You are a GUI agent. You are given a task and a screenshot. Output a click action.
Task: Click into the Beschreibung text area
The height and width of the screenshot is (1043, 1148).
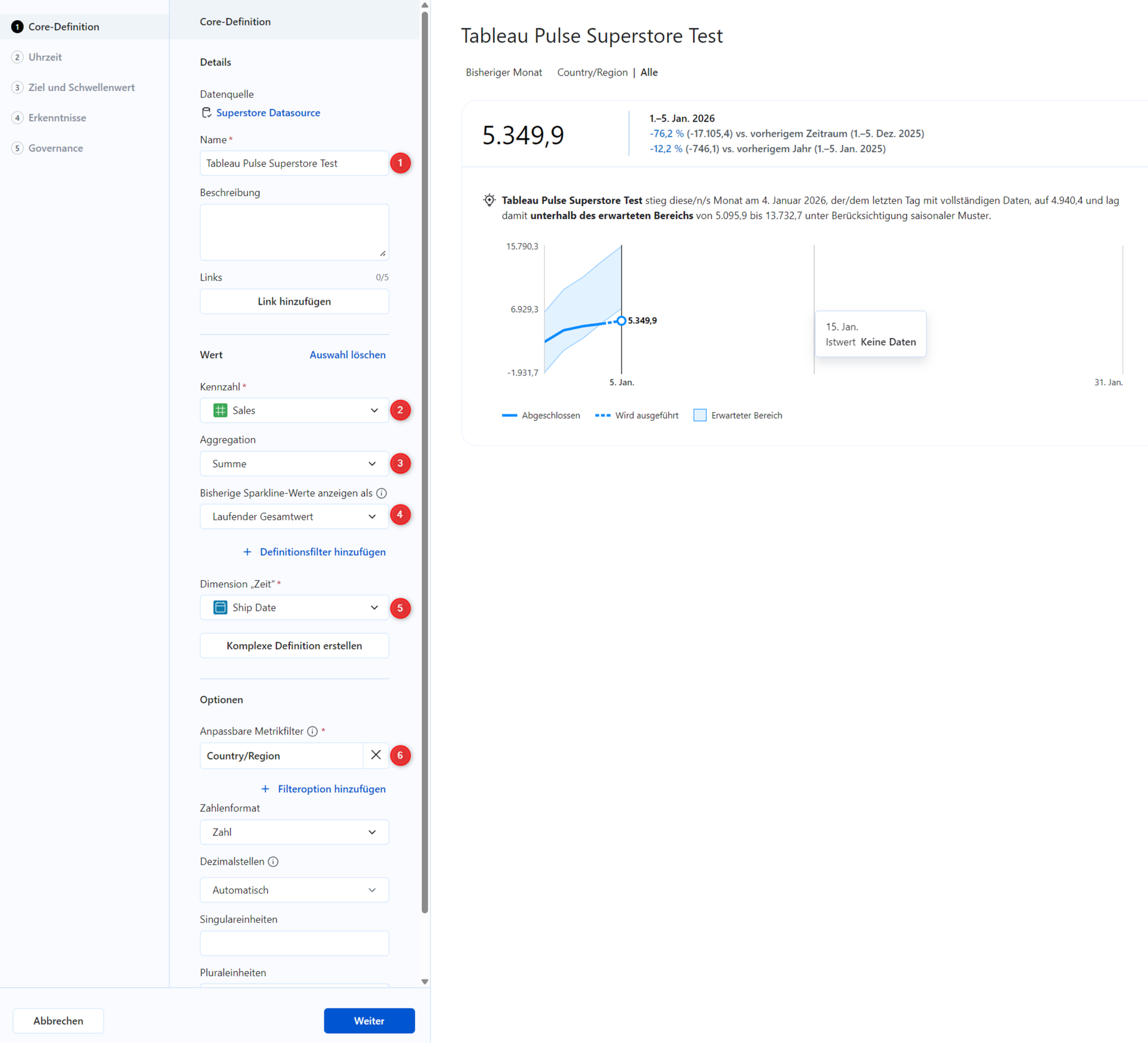(x=294, y=232)
